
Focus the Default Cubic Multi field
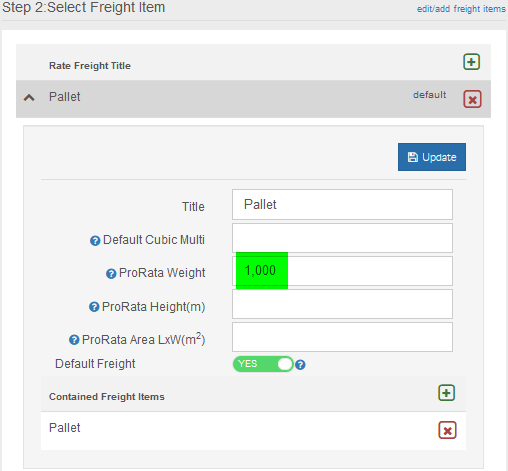point(342,238)
